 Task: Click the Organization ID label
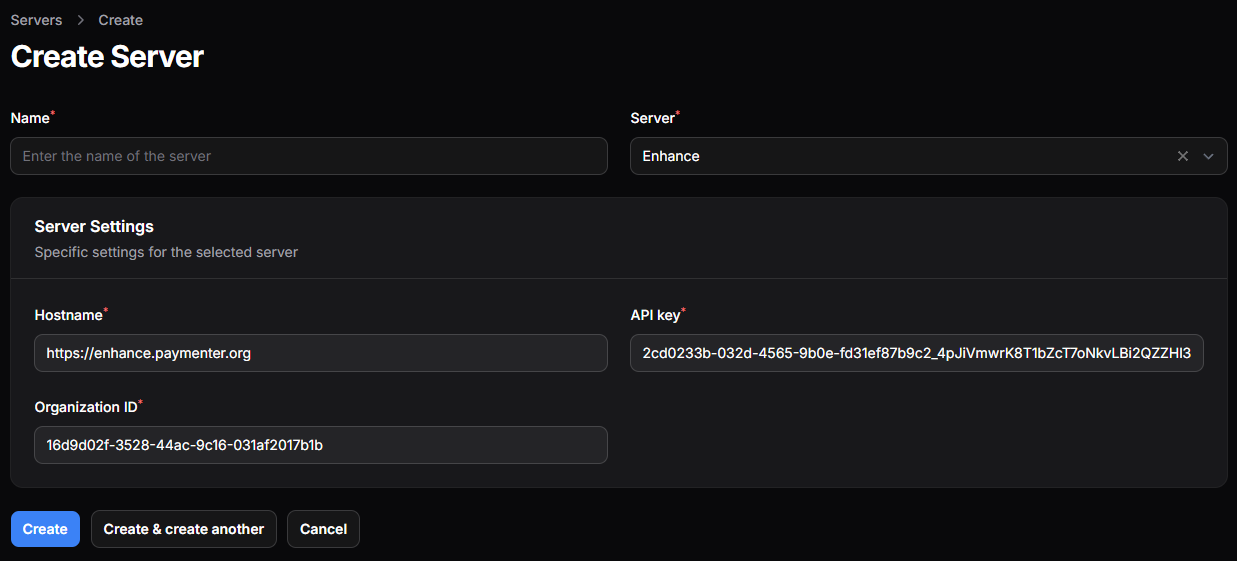point(85,407)
